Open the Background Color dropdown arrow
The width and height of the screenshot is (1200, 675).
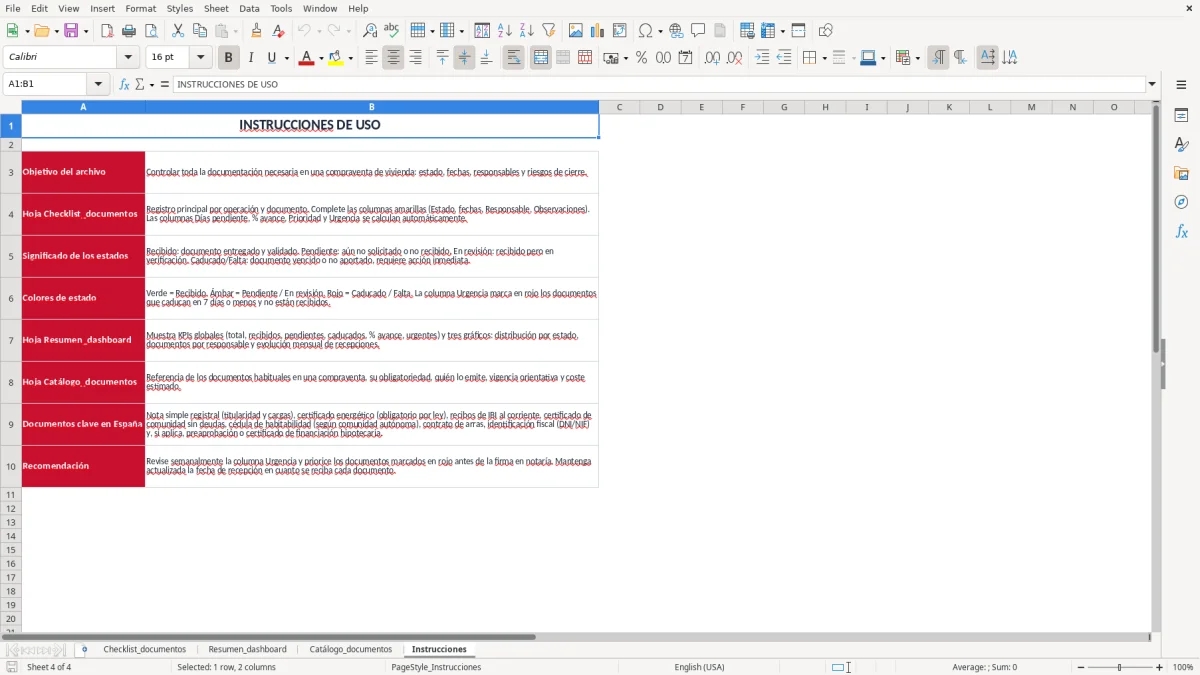click(350, 58)
